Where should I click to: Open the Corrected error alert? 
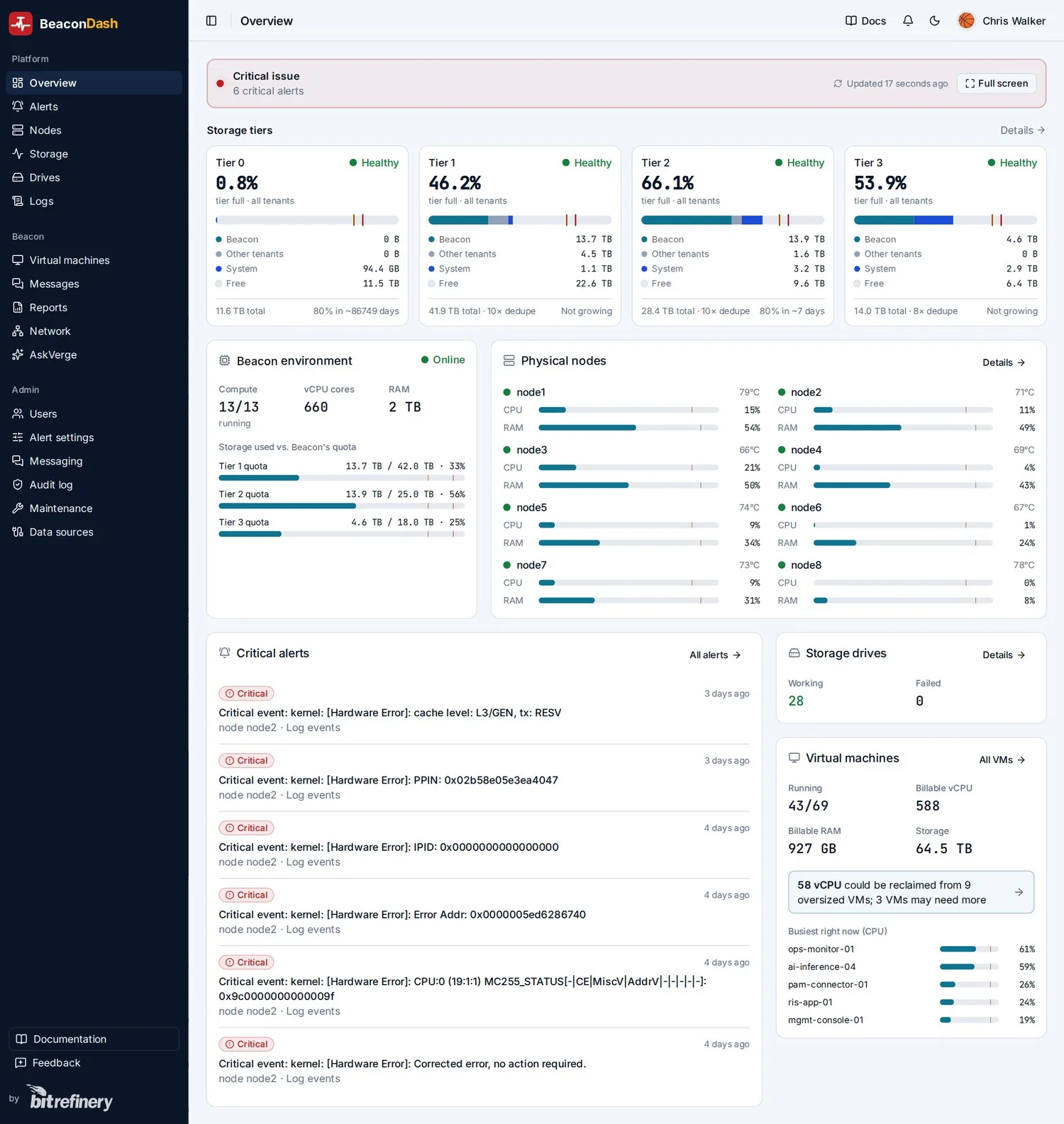click(x=402, y=1064)
